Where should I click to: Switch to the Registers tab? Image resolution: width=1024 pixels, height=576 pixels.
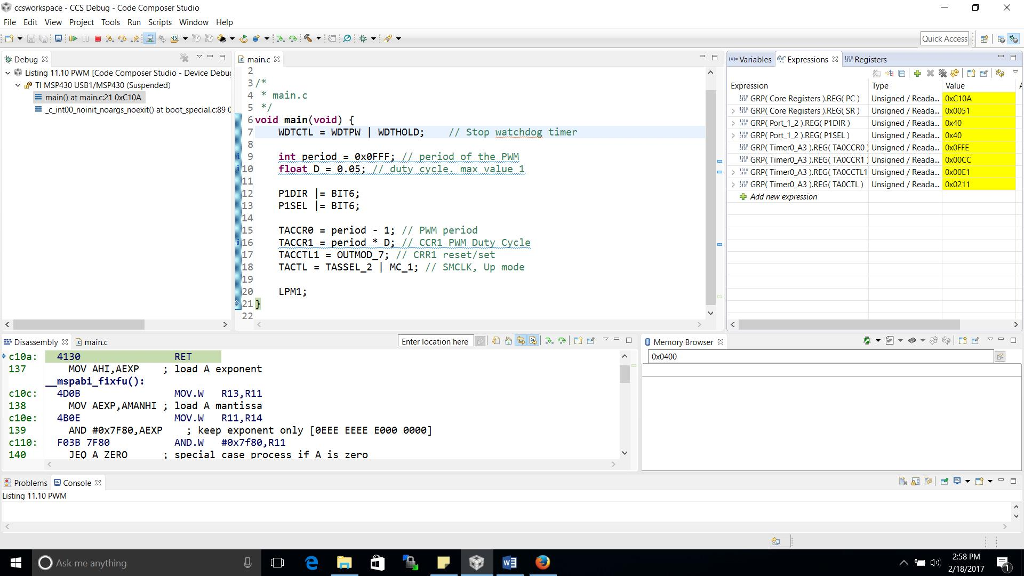(x=866, y=59)
